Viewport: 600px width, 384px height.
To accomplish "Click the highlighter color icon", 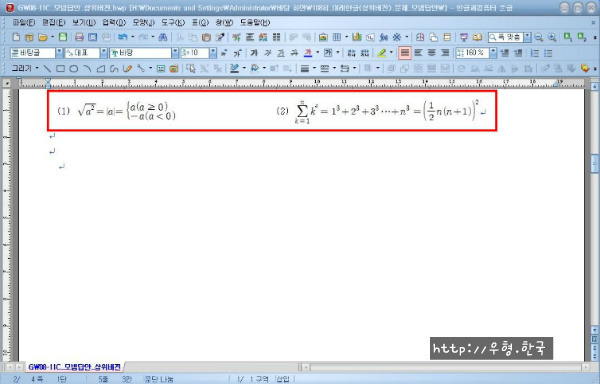I will (x=381, y=53).
